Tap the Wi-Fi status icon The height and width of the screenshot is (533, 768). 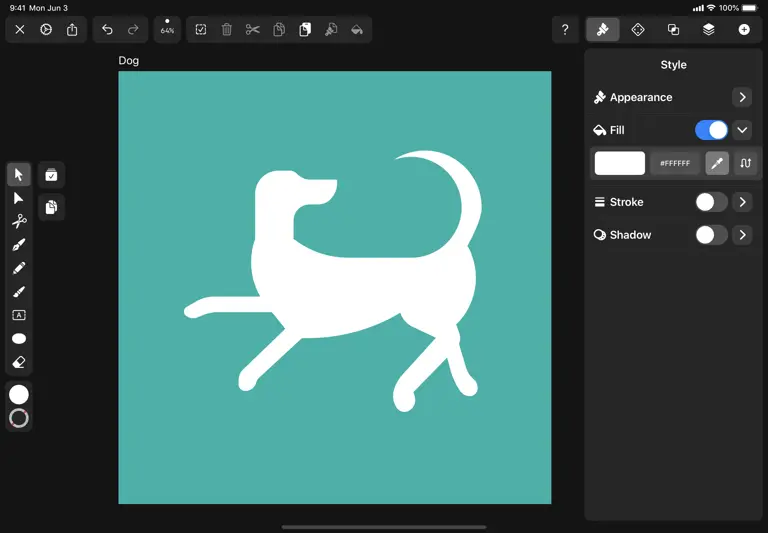[711, 8]
